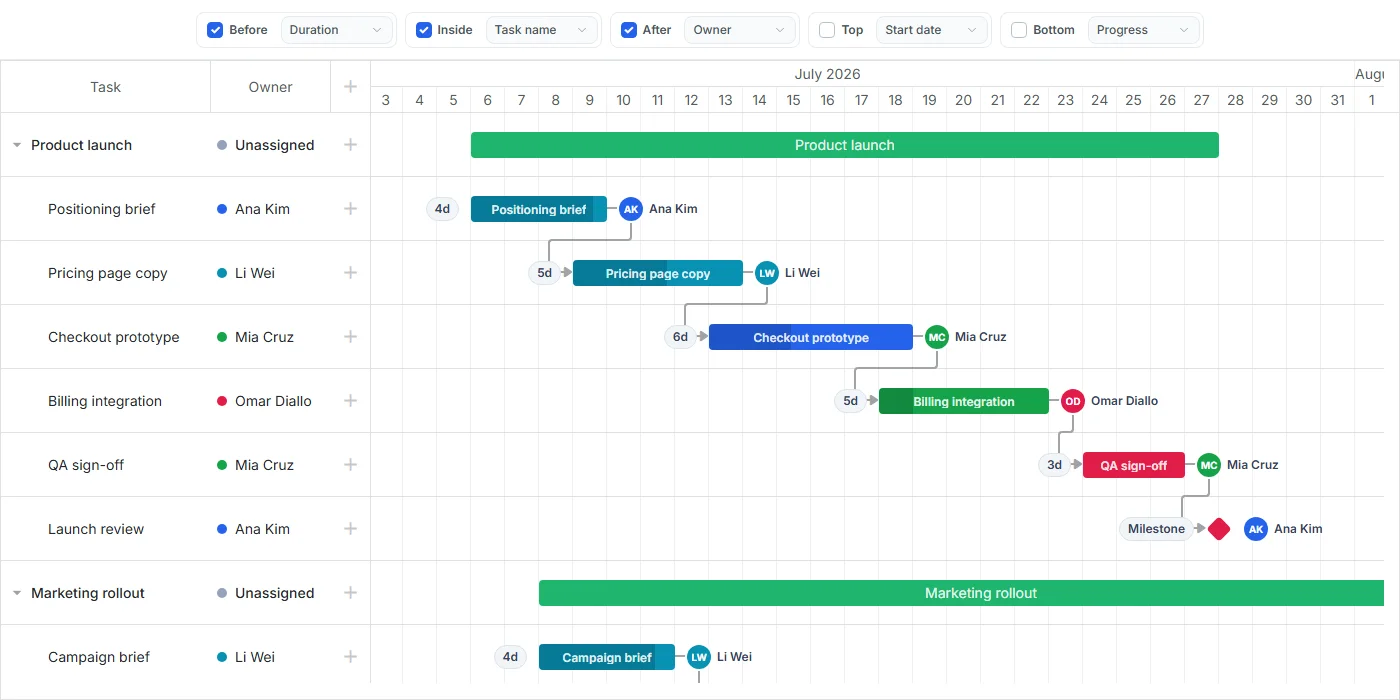This screenshot has height=700, width=1400.
Task: Select Pricing page copy in the task list
Action: [x=108, y=273]
